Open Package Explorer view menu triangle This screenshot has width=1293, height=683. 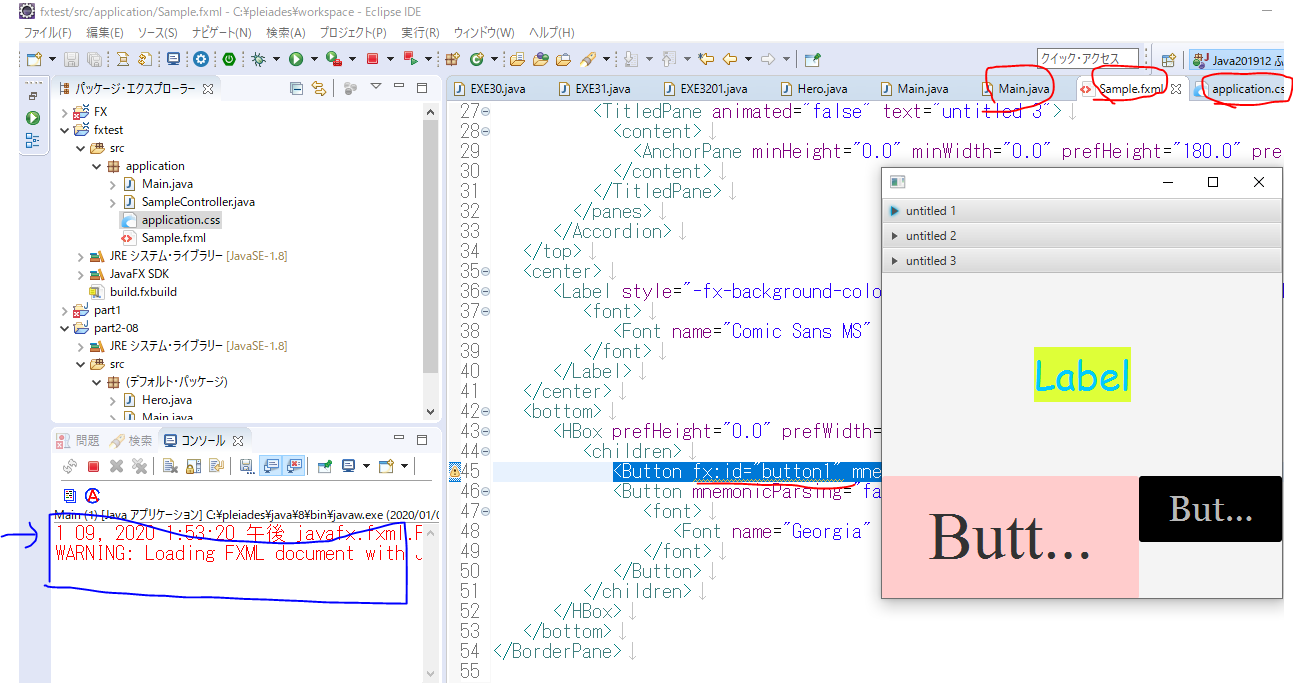click(x=376, y=87)
